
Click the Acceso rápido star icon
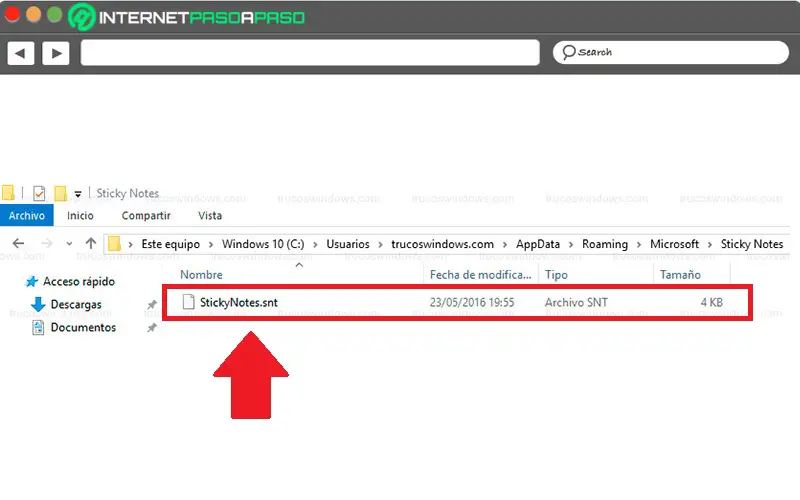click(32, 281)
